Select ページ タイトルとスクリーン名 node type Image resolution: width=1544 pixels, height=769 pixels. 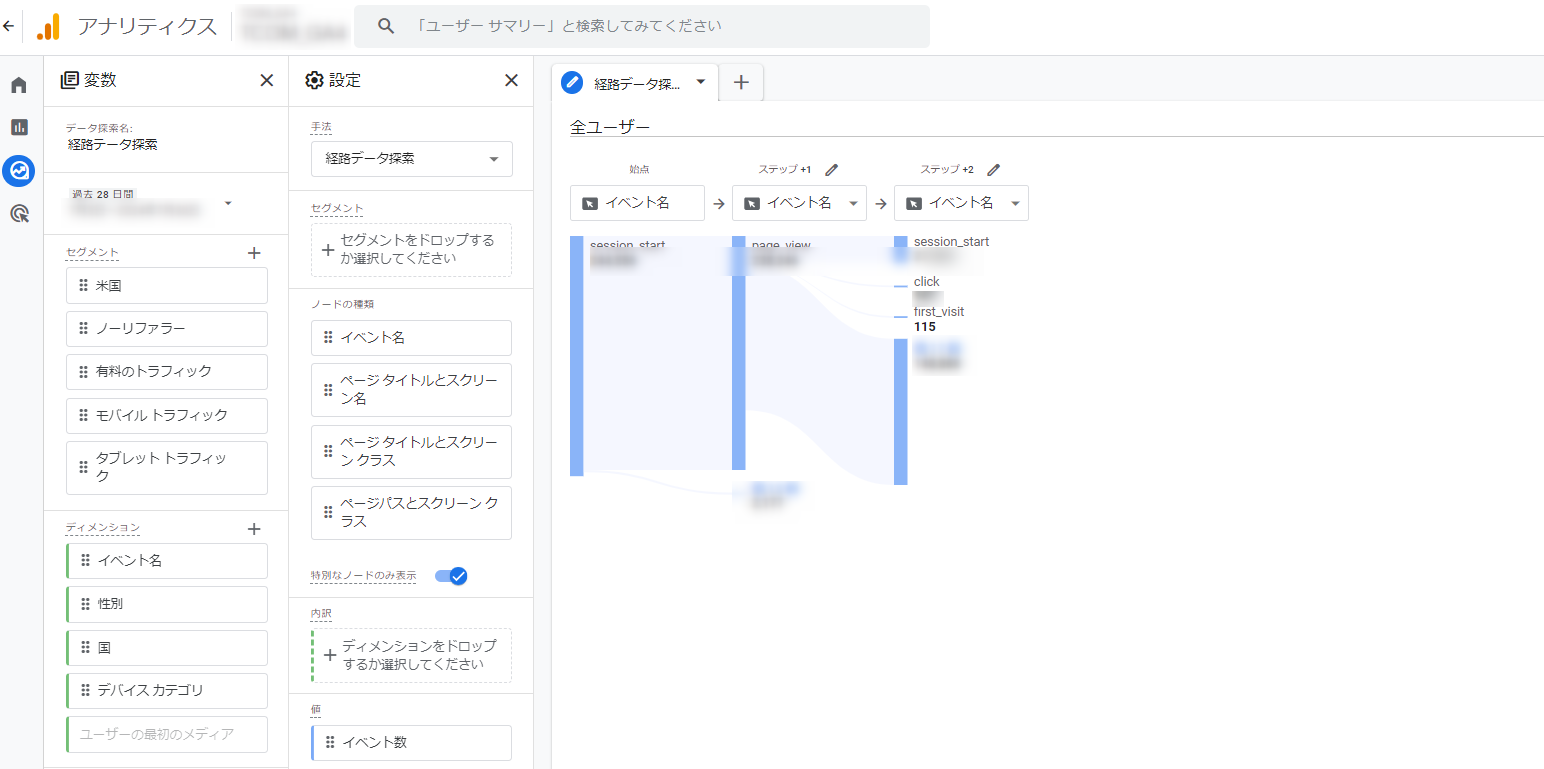(x=411, y=390)
